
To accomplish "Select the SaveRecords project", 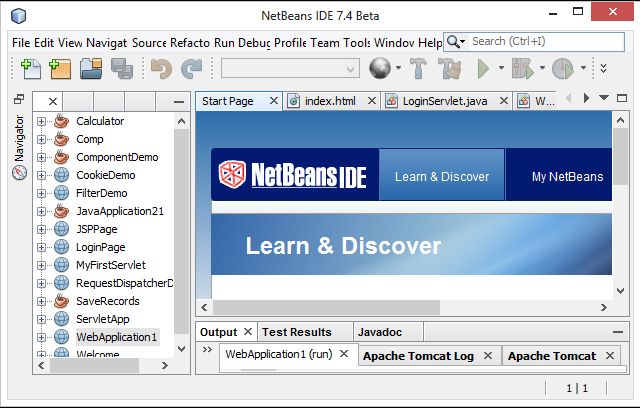I will [x=108, y=301].
